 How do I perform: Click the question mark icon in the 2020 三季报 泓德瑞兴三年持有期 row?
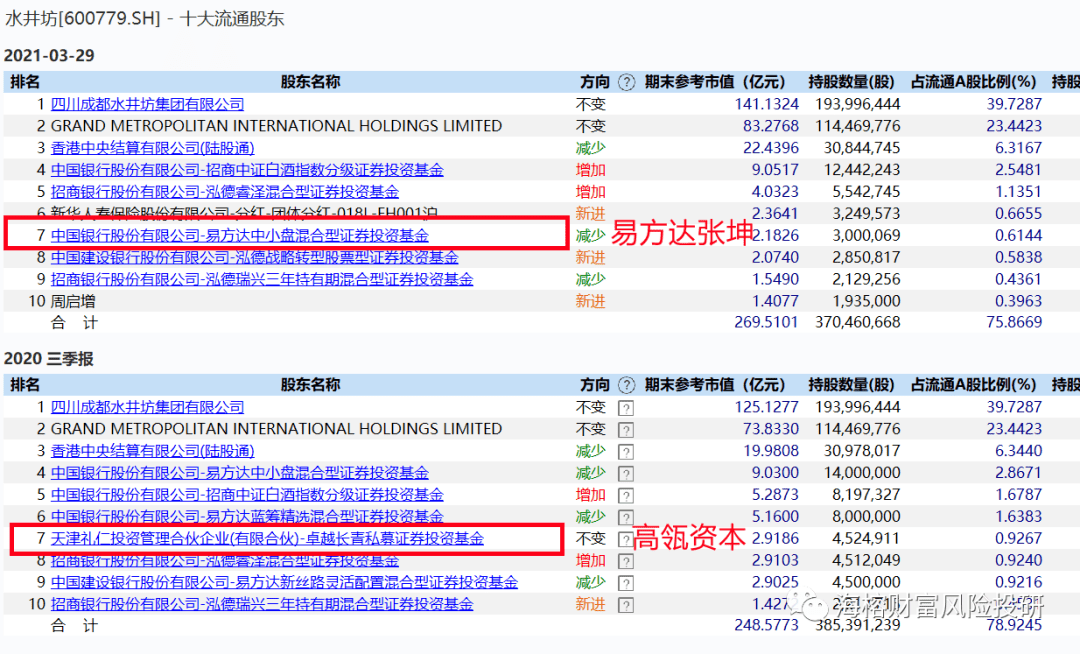(625, 606)
